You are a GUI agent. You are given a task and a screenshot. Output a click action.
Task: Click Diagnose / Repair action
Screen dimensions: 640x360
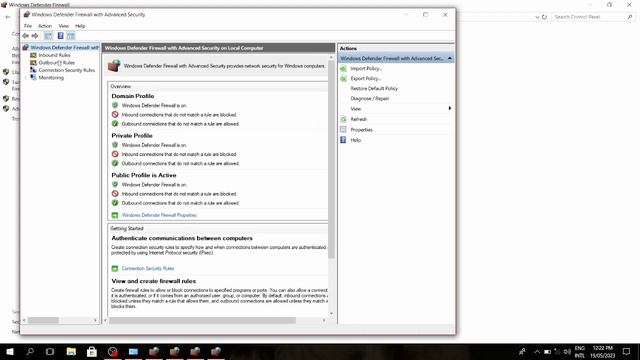click(369, 99)
